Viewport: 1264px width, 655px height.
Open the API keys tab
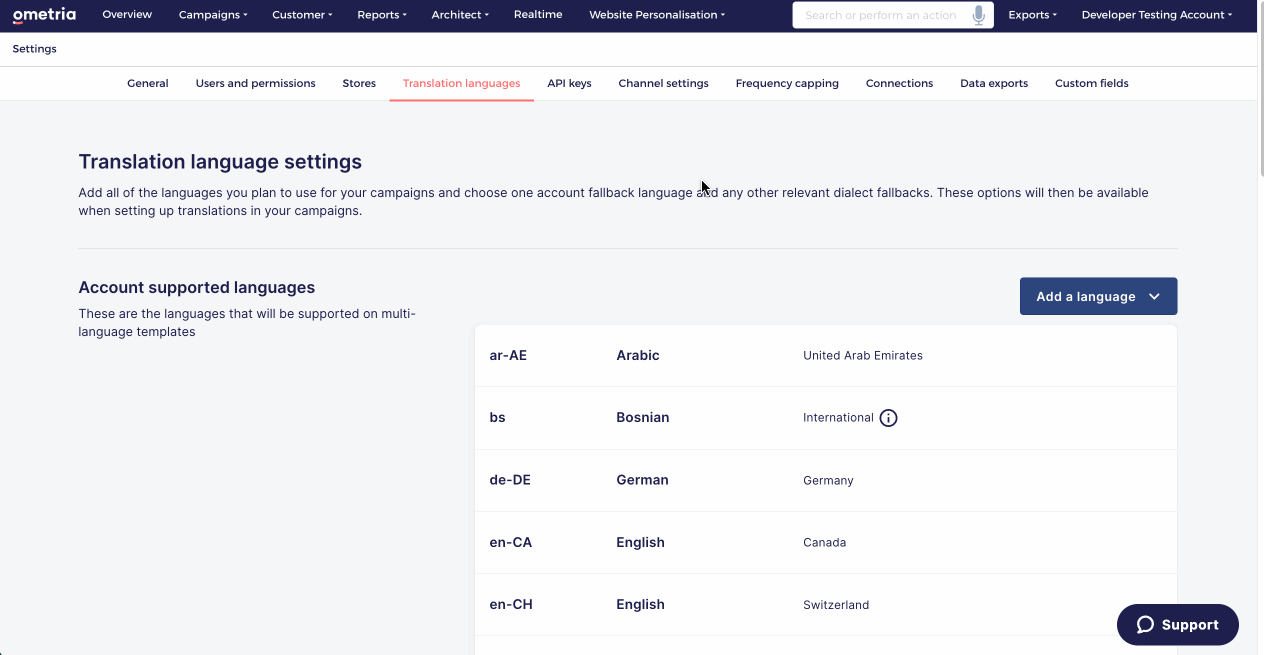pyautogui.click(x=569, y=84)
